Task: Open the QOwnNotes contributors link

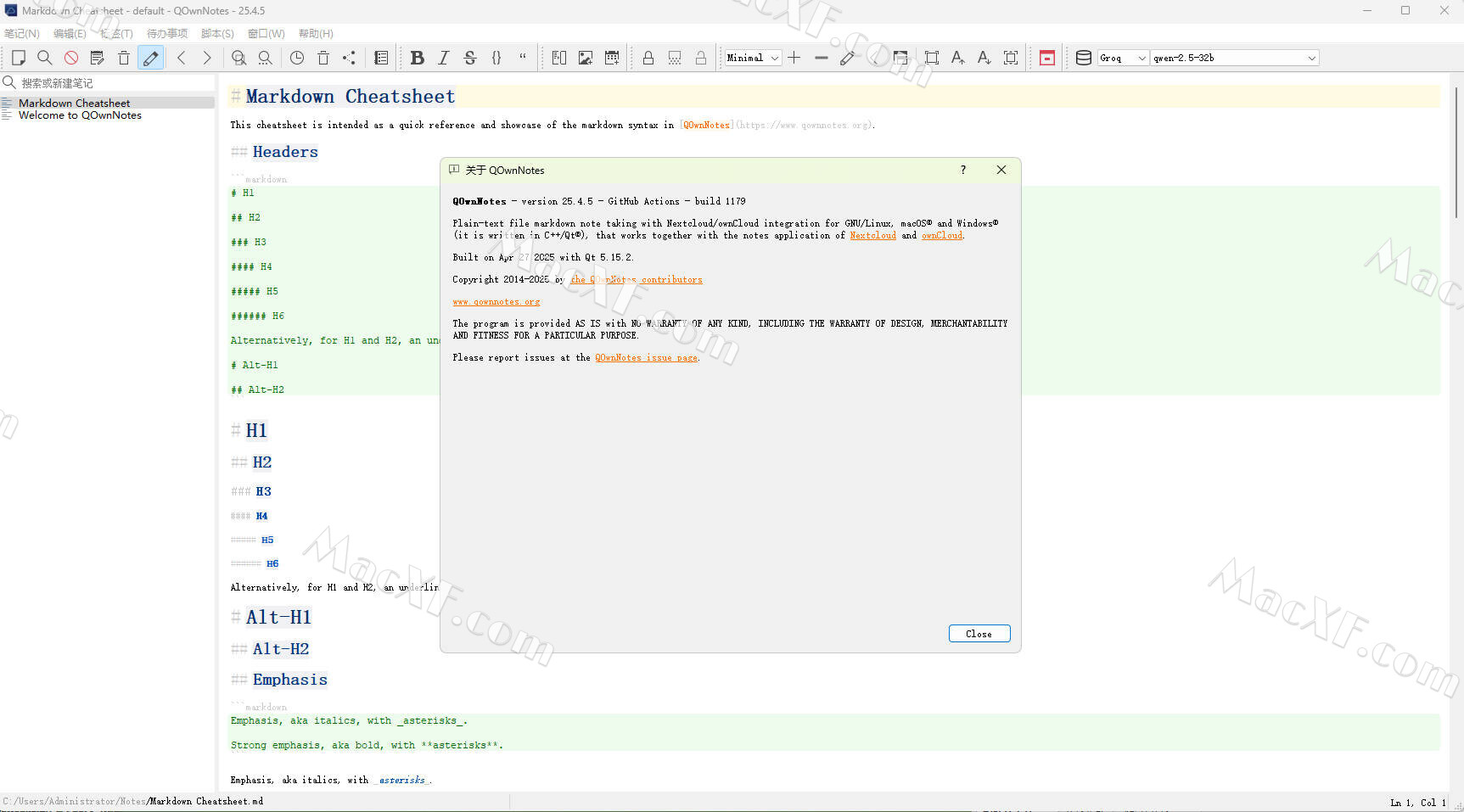Action: [637, 279]
